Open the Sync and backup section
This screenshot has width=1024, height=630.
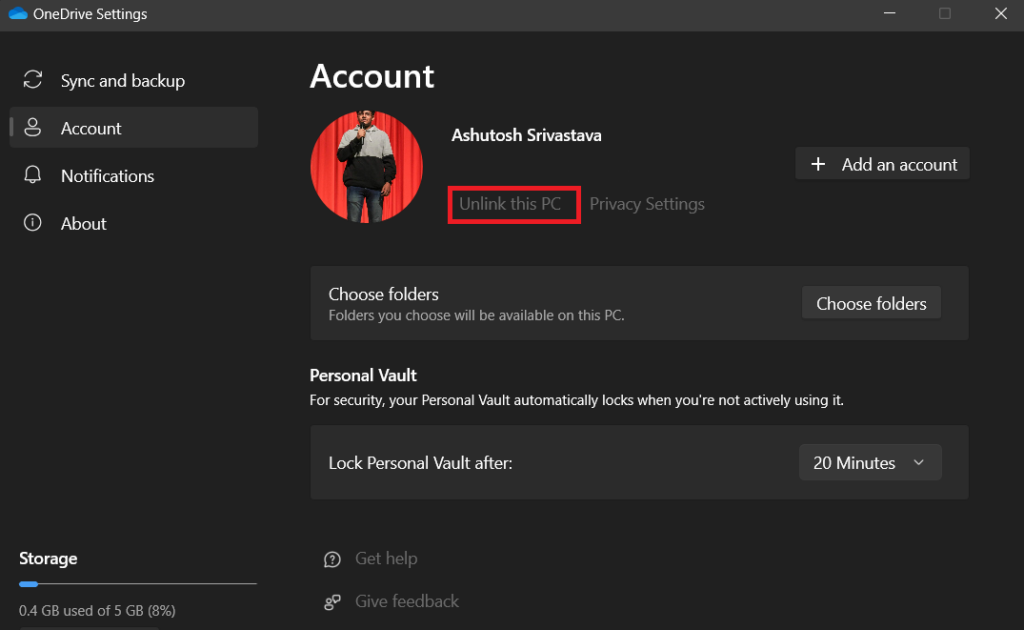[122, 81]
